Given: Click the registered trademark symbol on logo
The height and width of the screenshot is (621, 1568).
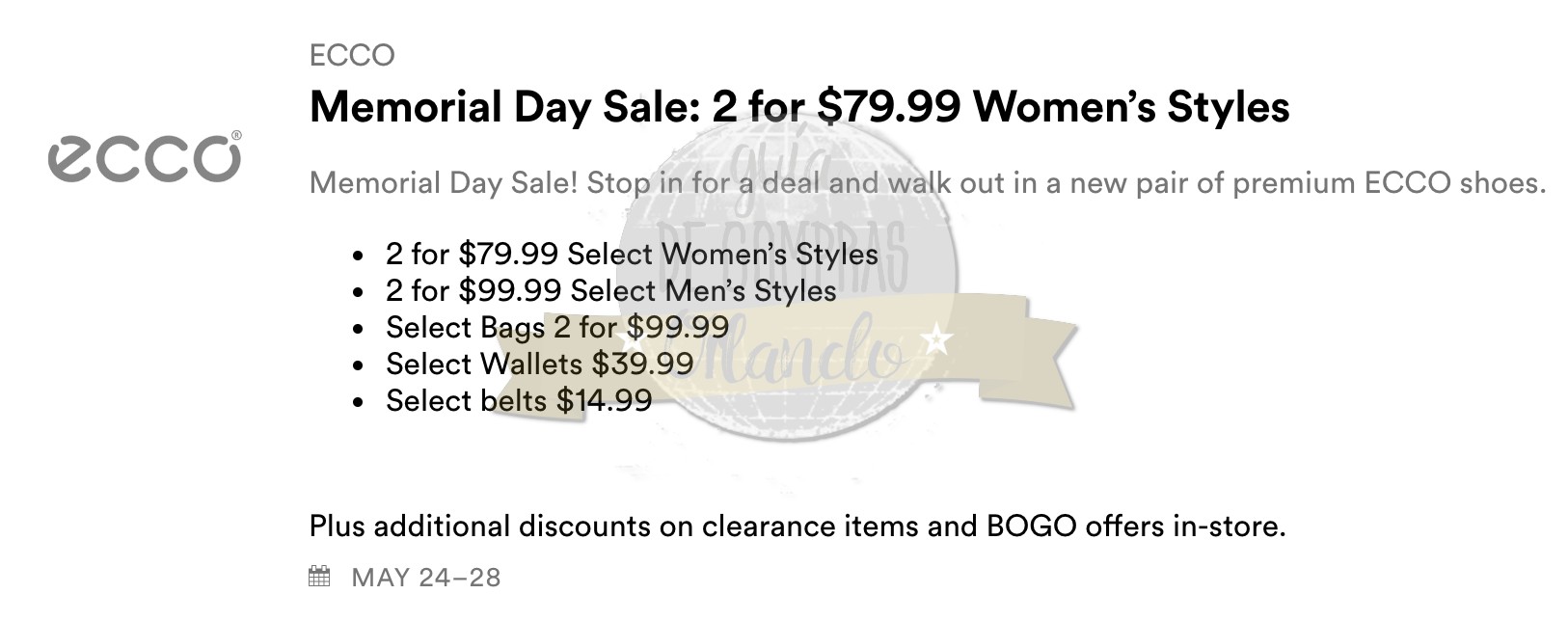Looking at the screenshot, I should [236, 136].
